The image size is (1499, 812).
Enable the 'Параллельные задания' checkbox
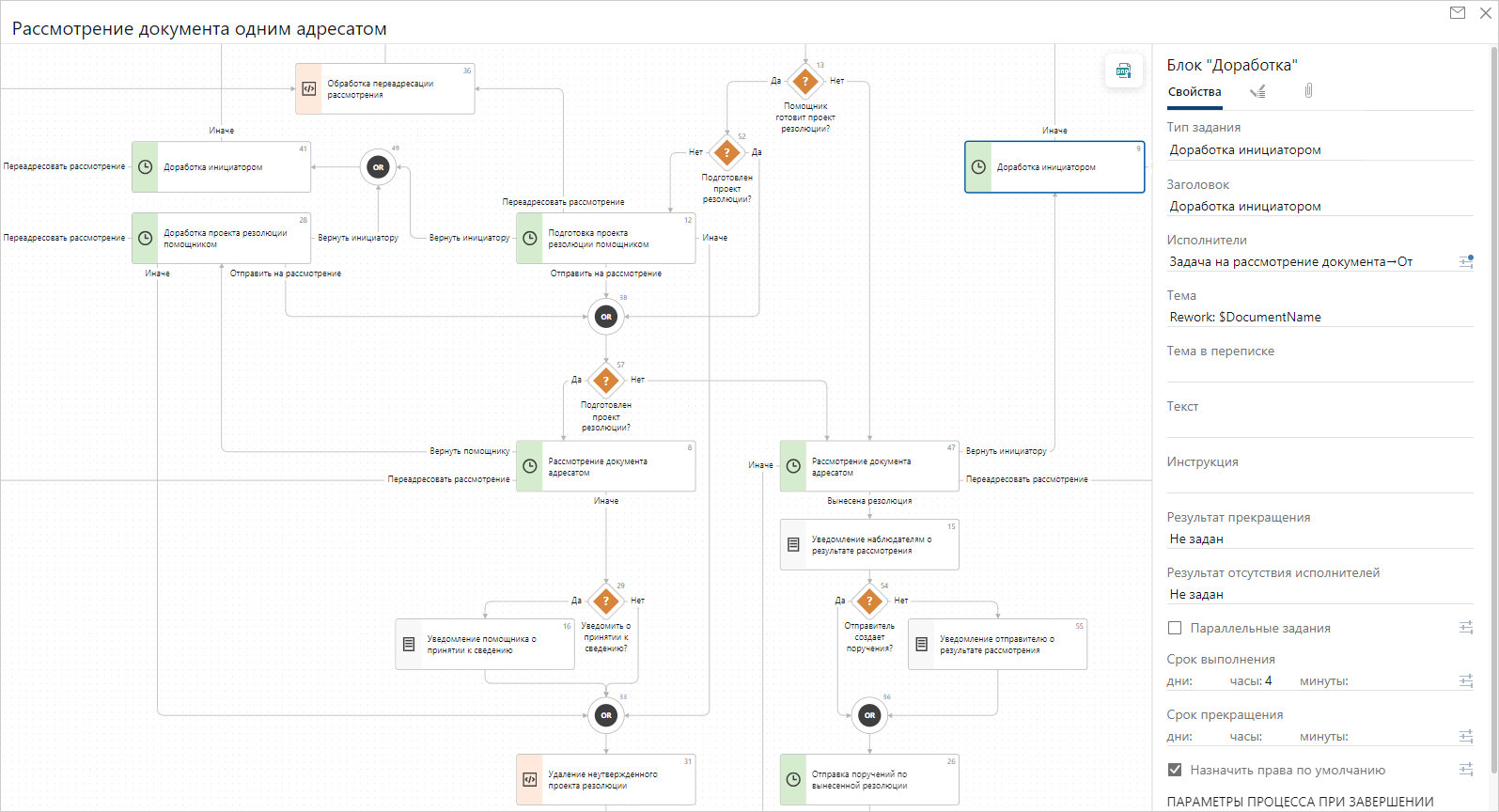(1175, 628)
